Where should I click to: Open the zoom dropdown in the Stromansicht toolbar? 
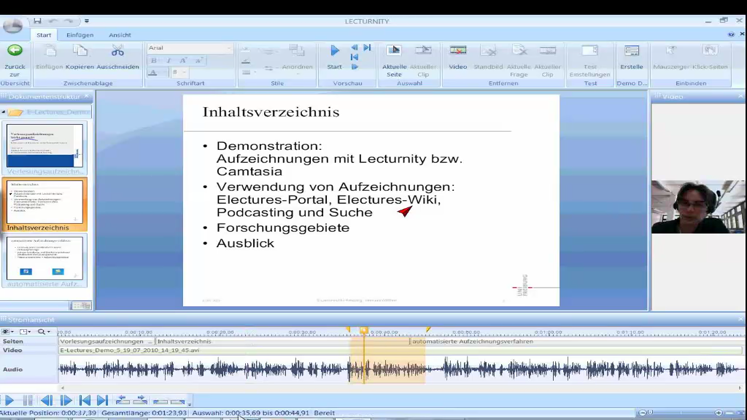coord(44,331)
